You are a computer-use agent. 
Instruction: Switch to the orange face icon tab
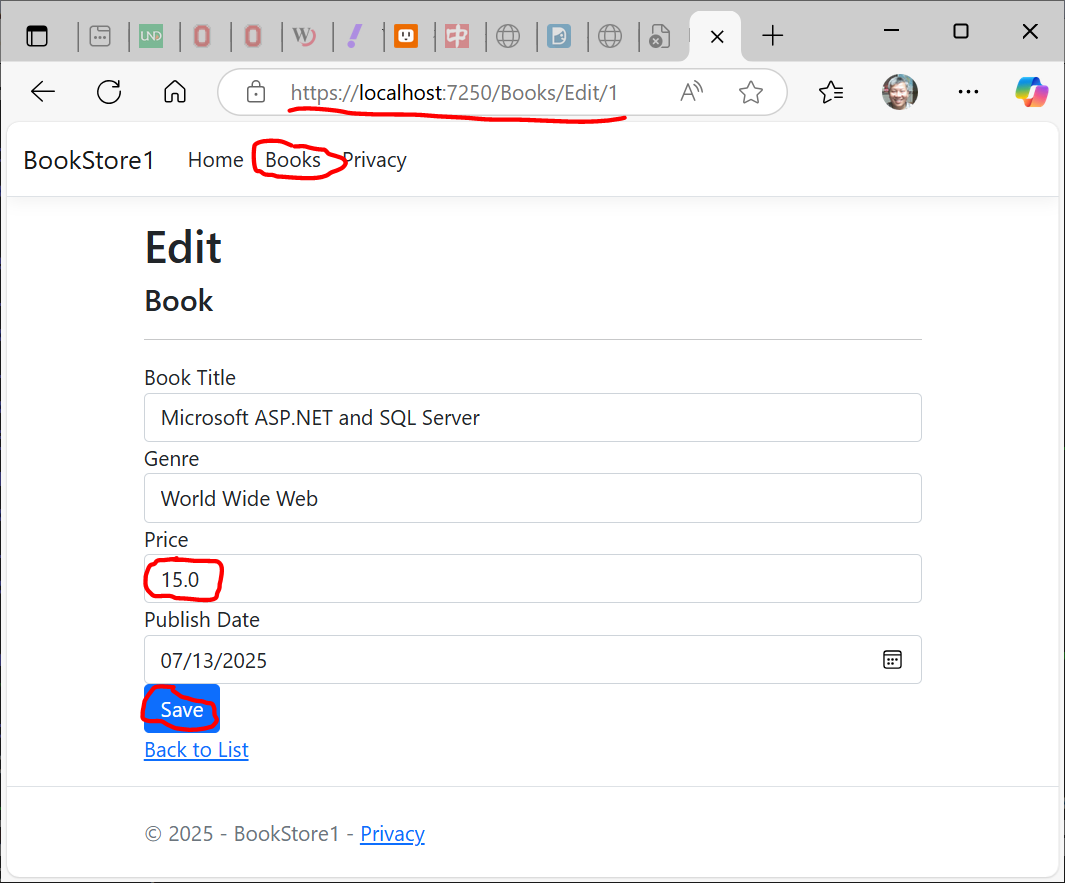point(405,36)
